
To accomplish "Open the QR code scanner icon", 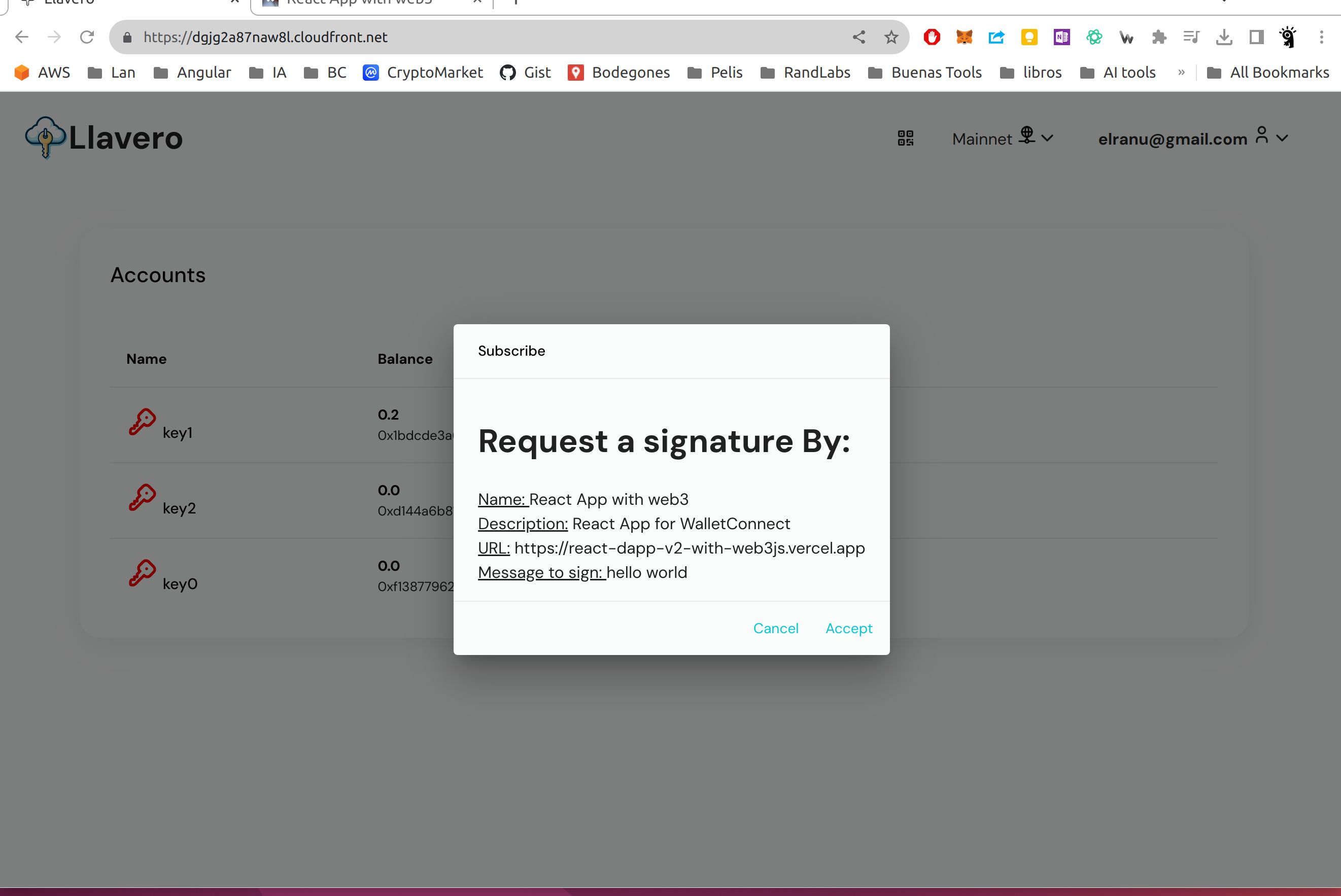I will coord(906,139).
